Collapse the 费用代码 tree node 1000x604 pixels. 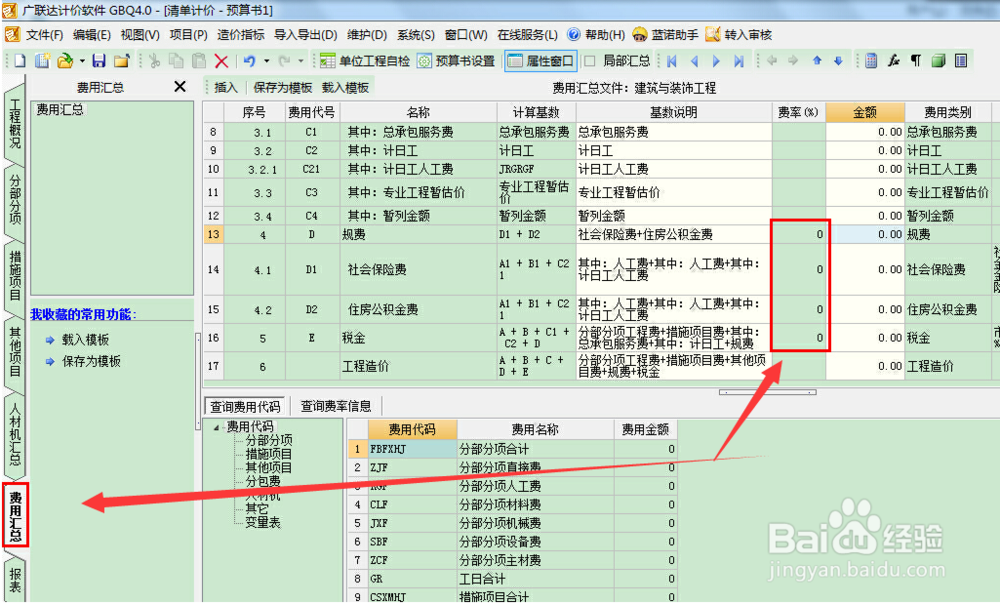pyautogui.click(x=216, y=427)
